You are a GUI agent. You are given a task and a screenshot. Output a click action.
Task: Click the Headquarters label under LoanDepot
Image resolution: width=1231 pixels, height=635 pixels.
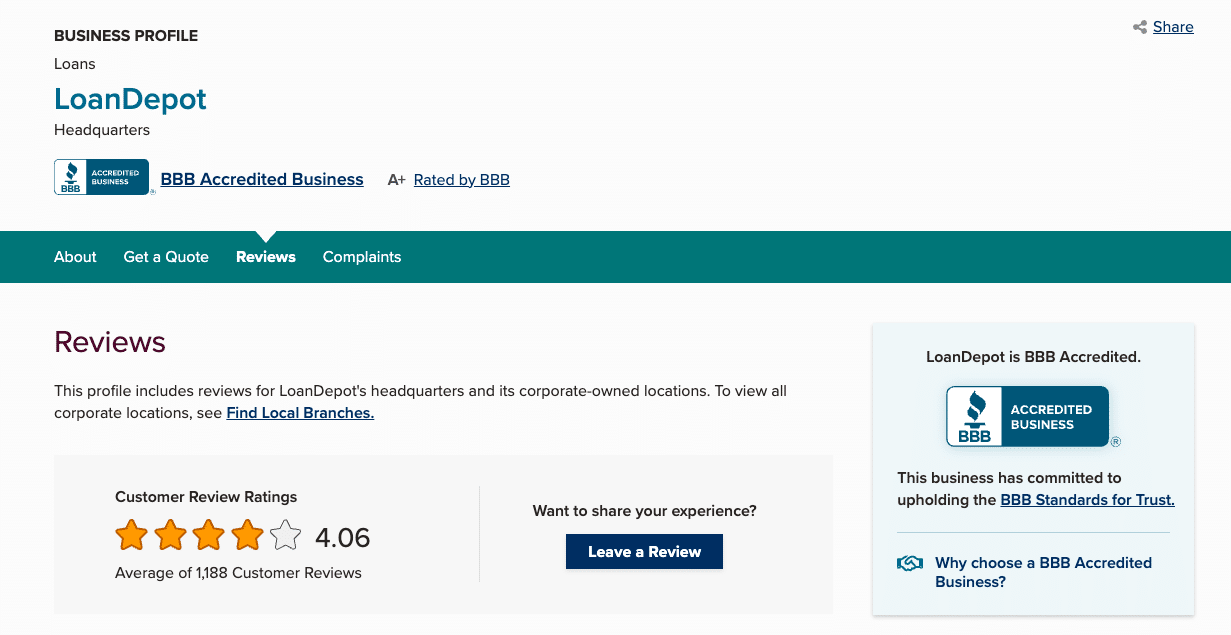tap(102, 130)
